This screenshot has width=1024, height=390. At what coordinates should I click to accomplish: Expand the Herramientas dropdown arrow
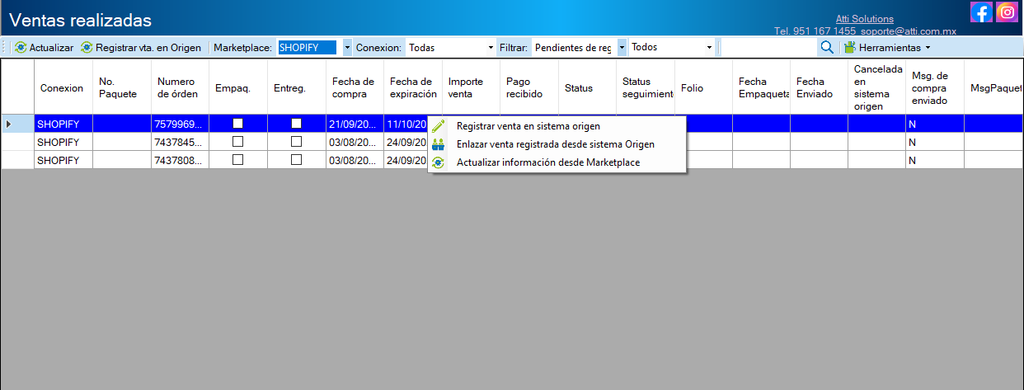click(x=928, y=48)
